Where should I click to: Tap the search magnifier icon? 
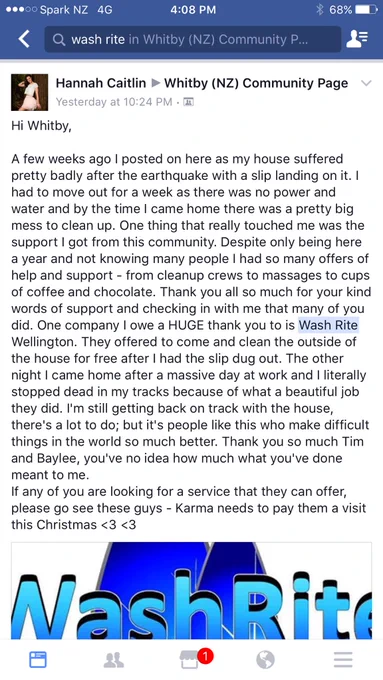[x=59, y=39]
